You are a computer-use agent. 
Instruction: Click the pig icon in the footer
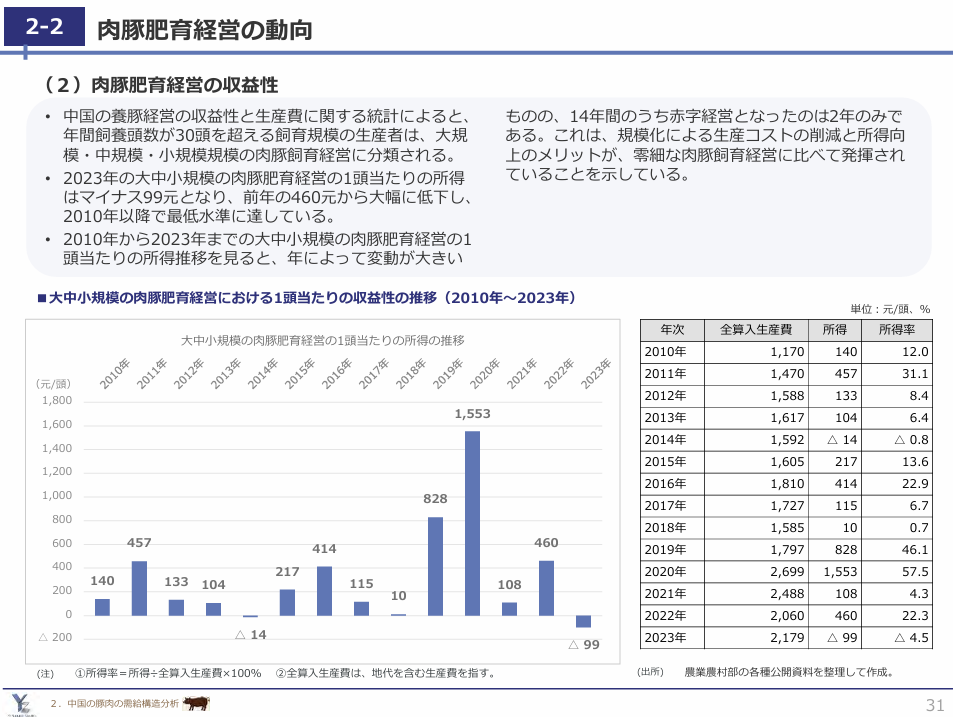196,704
